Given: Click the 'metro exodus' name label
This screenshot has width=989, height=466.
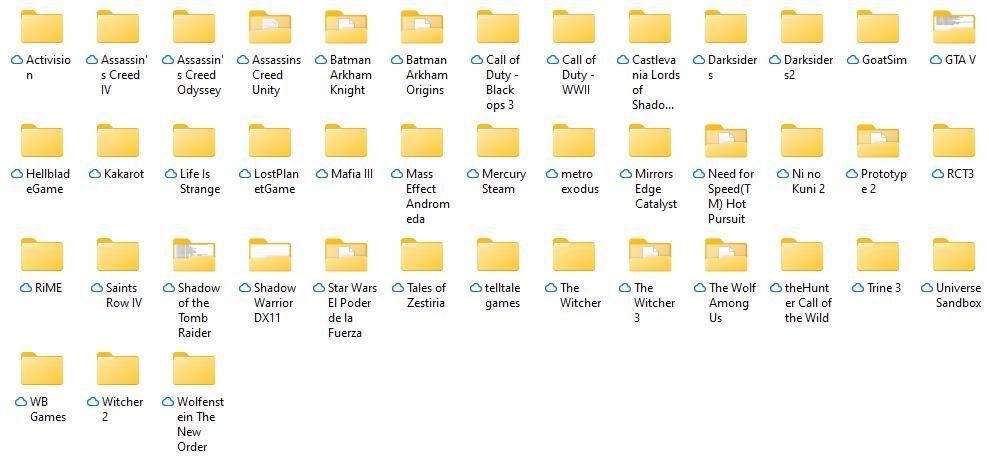Looking at the screenshot, I should [x=580, y=182].
